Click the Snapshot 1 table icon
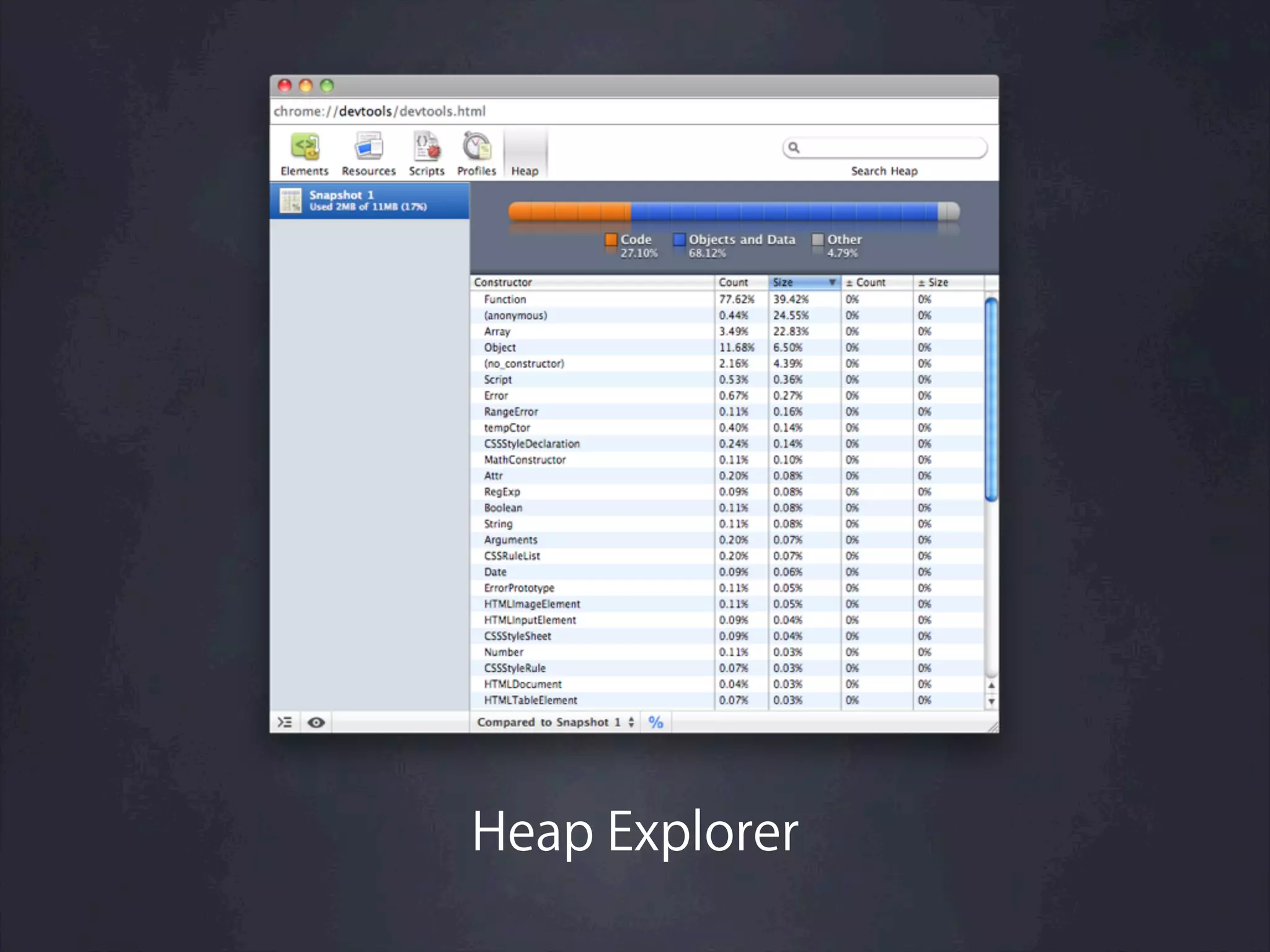Screen dimensions: 1270x952 coord(290,200)
